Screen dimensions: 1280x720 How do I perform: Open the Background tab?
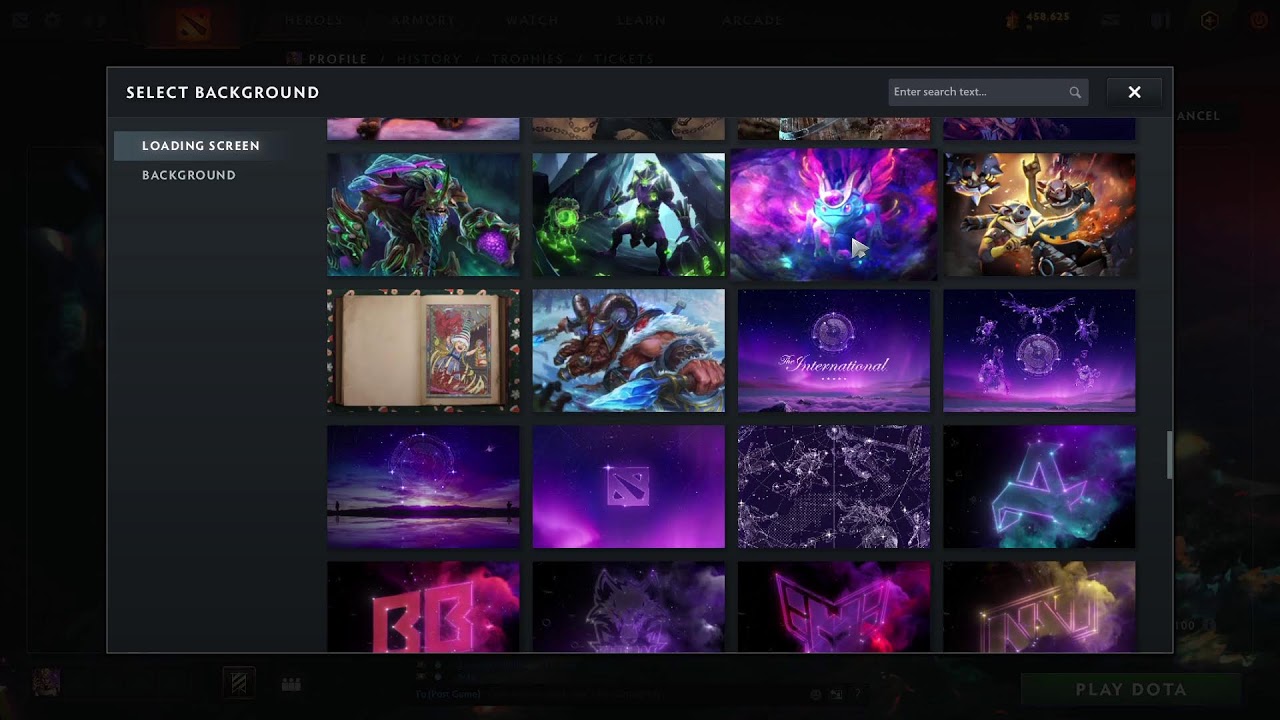click(188, 175)
